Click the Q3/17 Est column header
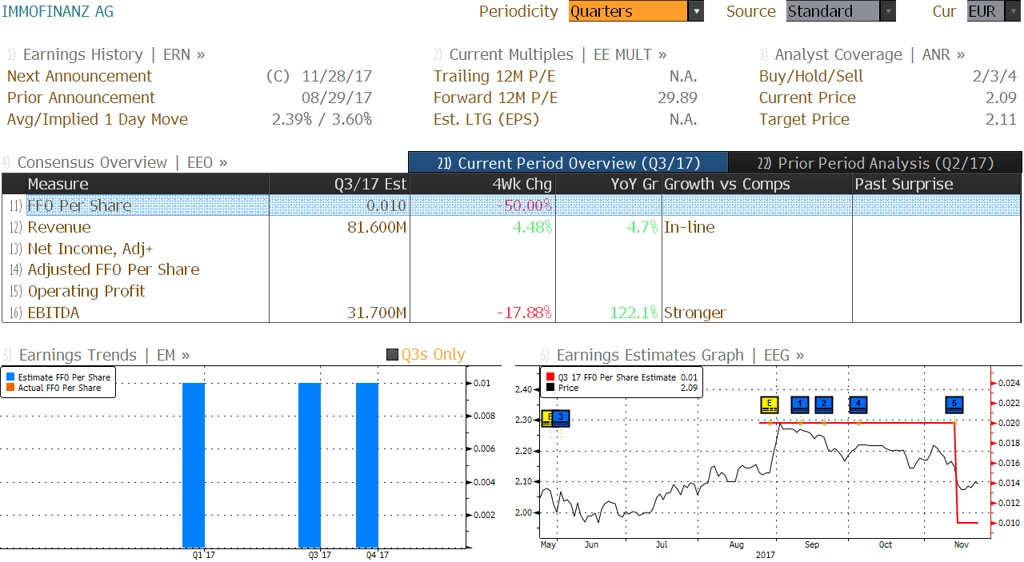1024x562 pixels. tap(340, 184)
